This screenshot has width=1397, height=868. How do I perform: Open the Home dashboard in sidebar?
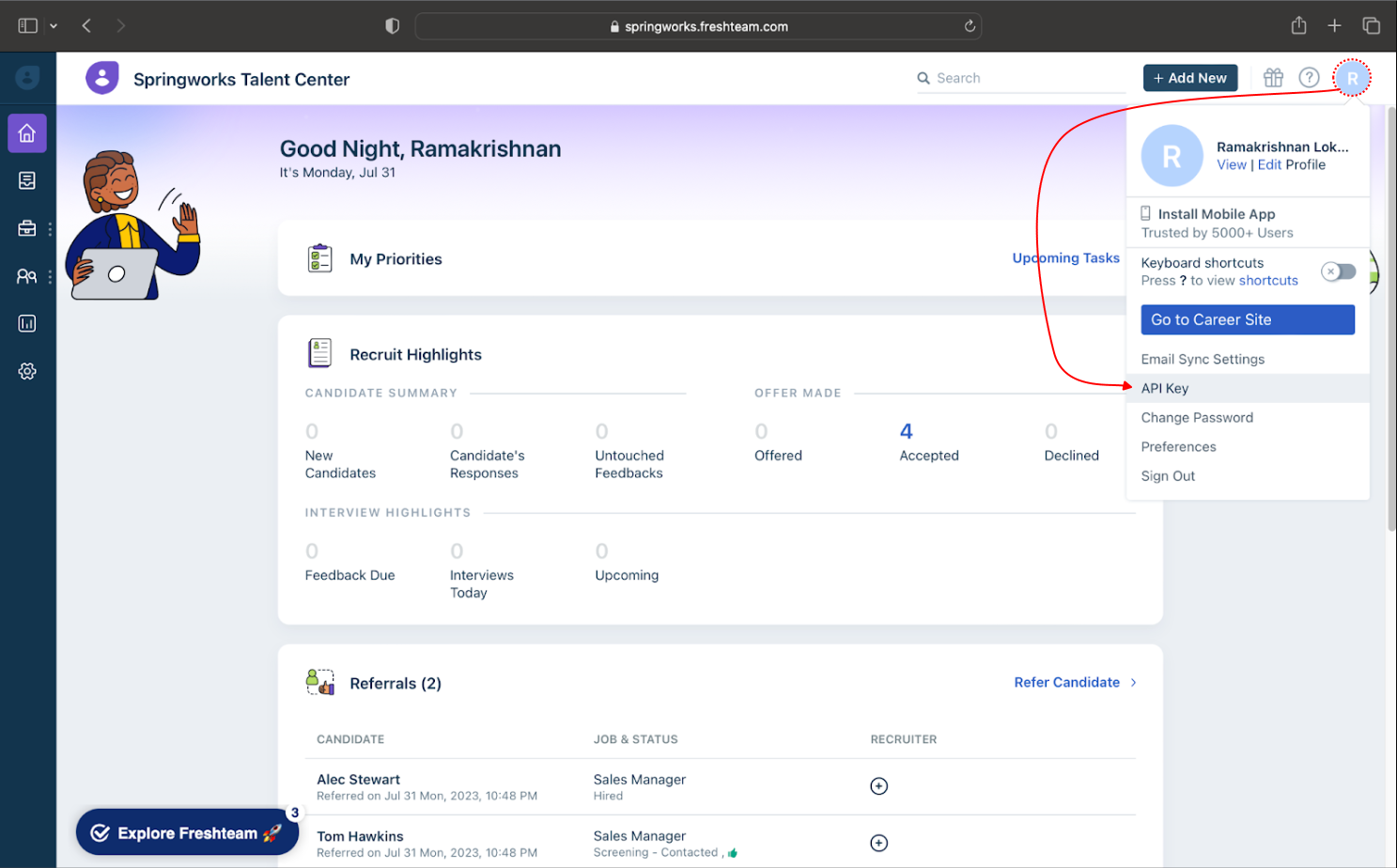pos(27,133)
